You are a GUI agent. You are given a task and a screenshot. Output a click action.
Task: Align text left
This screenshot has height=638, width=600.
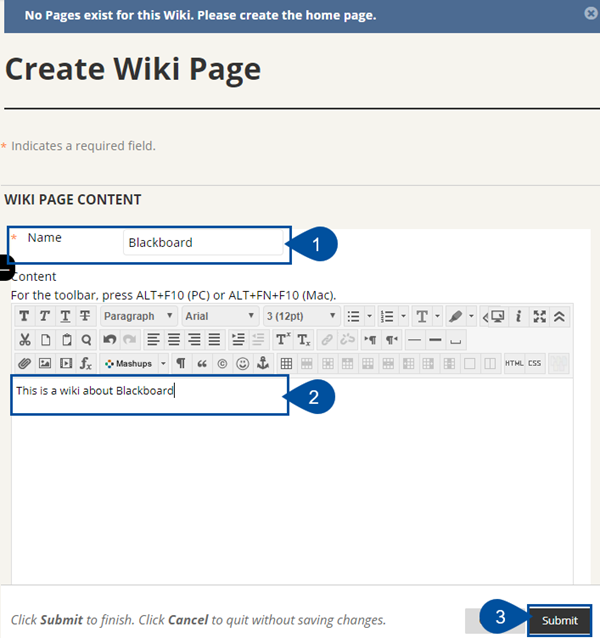coord(153,339)
